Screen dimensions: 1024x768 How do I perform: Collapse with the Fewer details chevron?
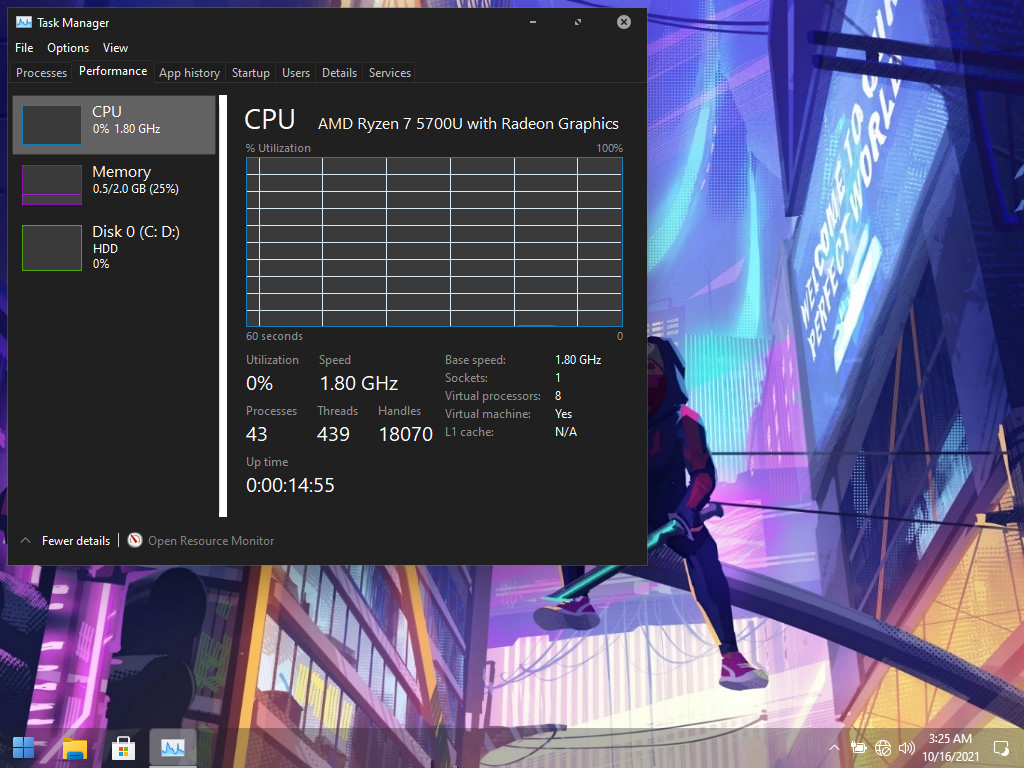point(25,541)
